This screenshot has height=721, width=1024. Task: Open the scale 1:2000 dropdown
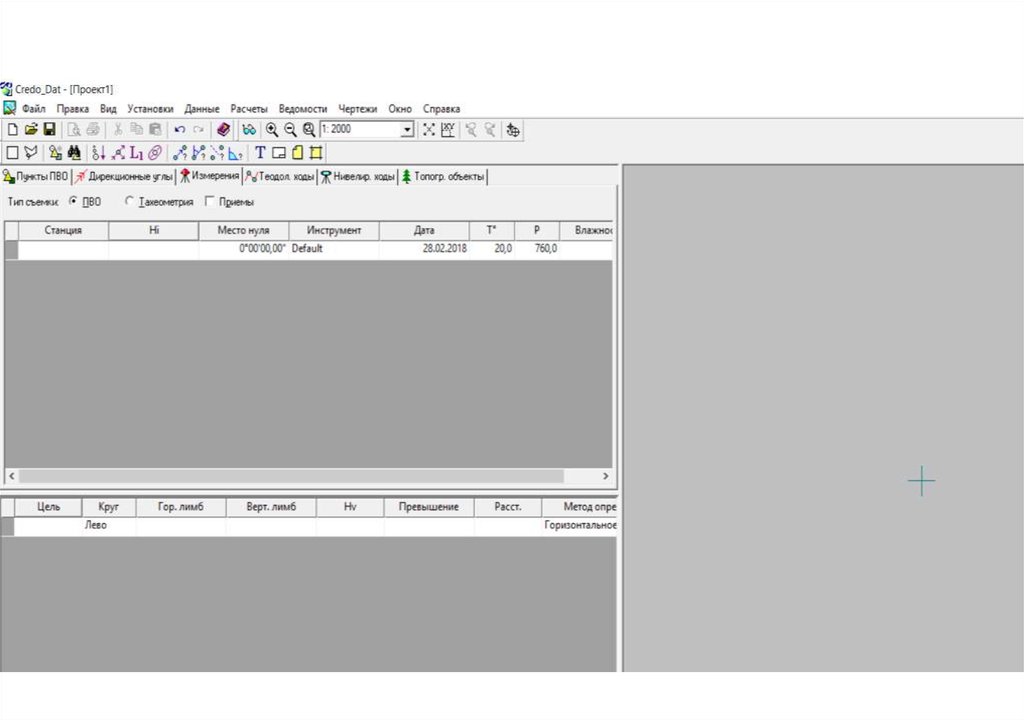407,130
